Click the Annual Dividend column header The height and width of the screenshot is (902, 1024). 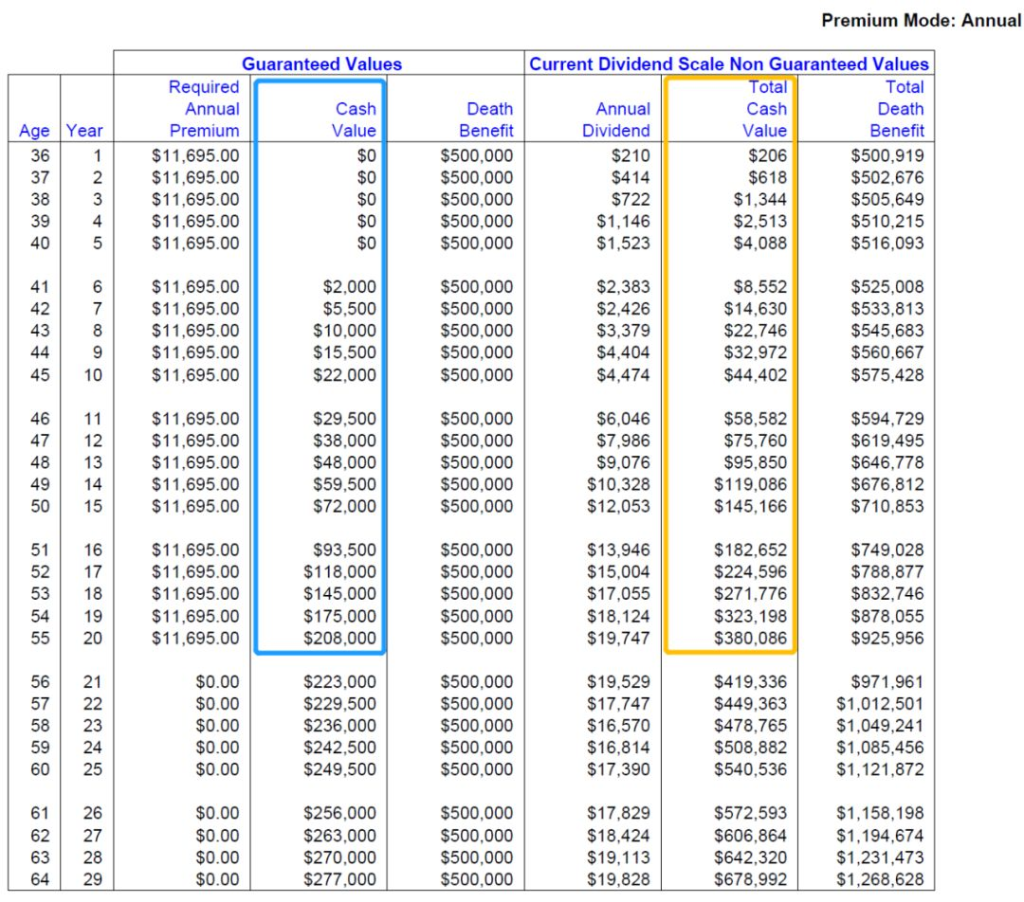[x=622, y=119]
